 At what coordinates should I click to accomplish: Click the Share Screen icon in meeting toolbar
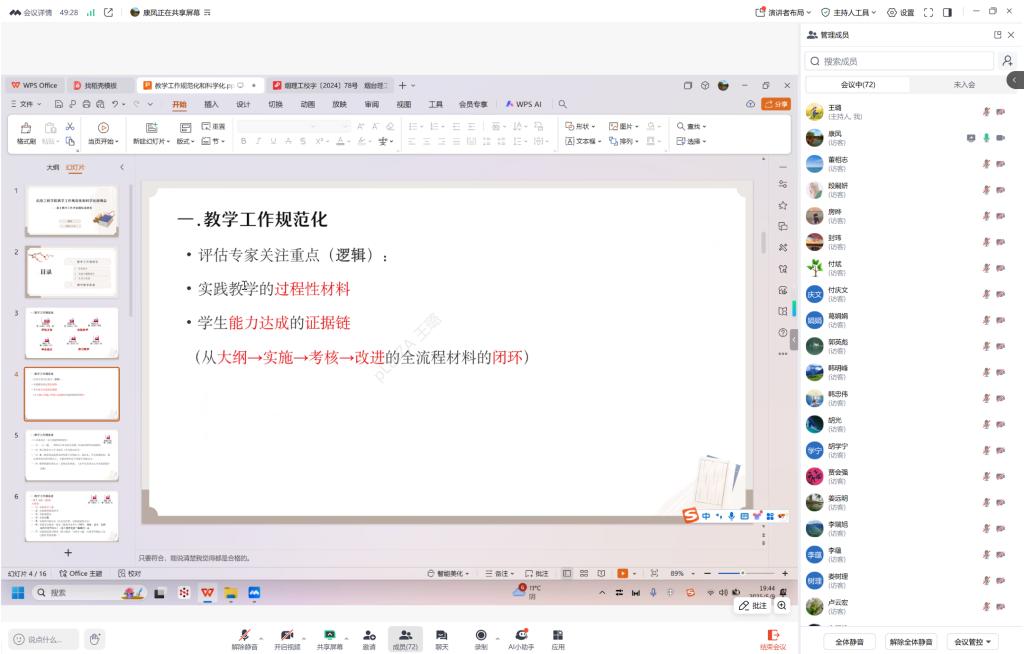pos(329,636)
